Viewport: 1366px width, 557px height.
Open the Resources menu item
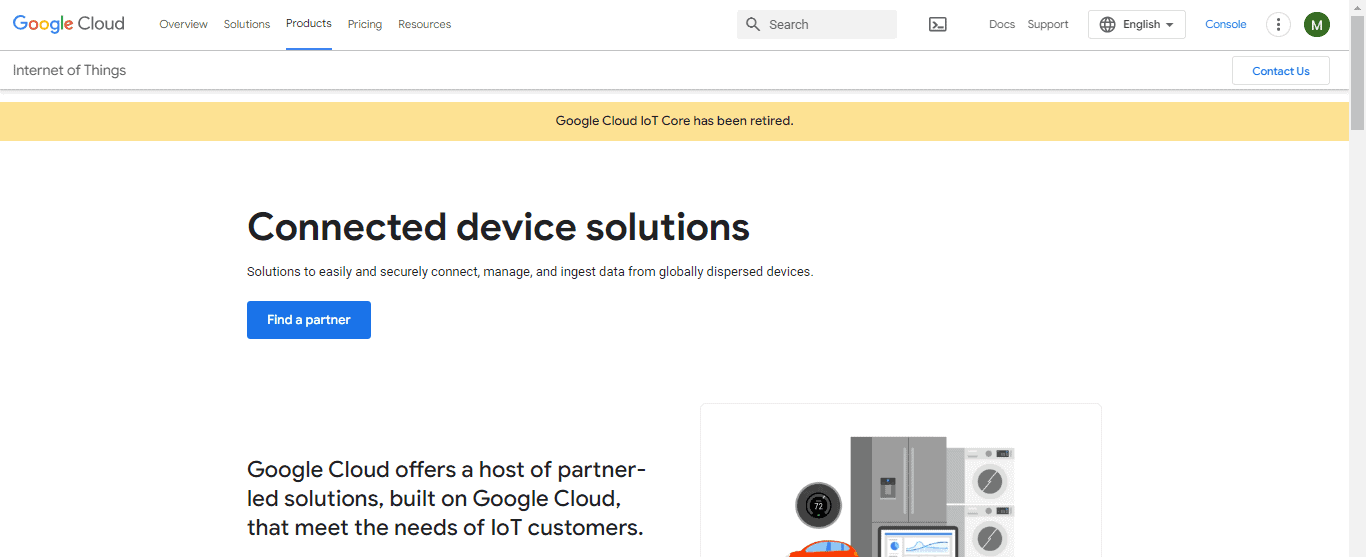click(424, 24)
